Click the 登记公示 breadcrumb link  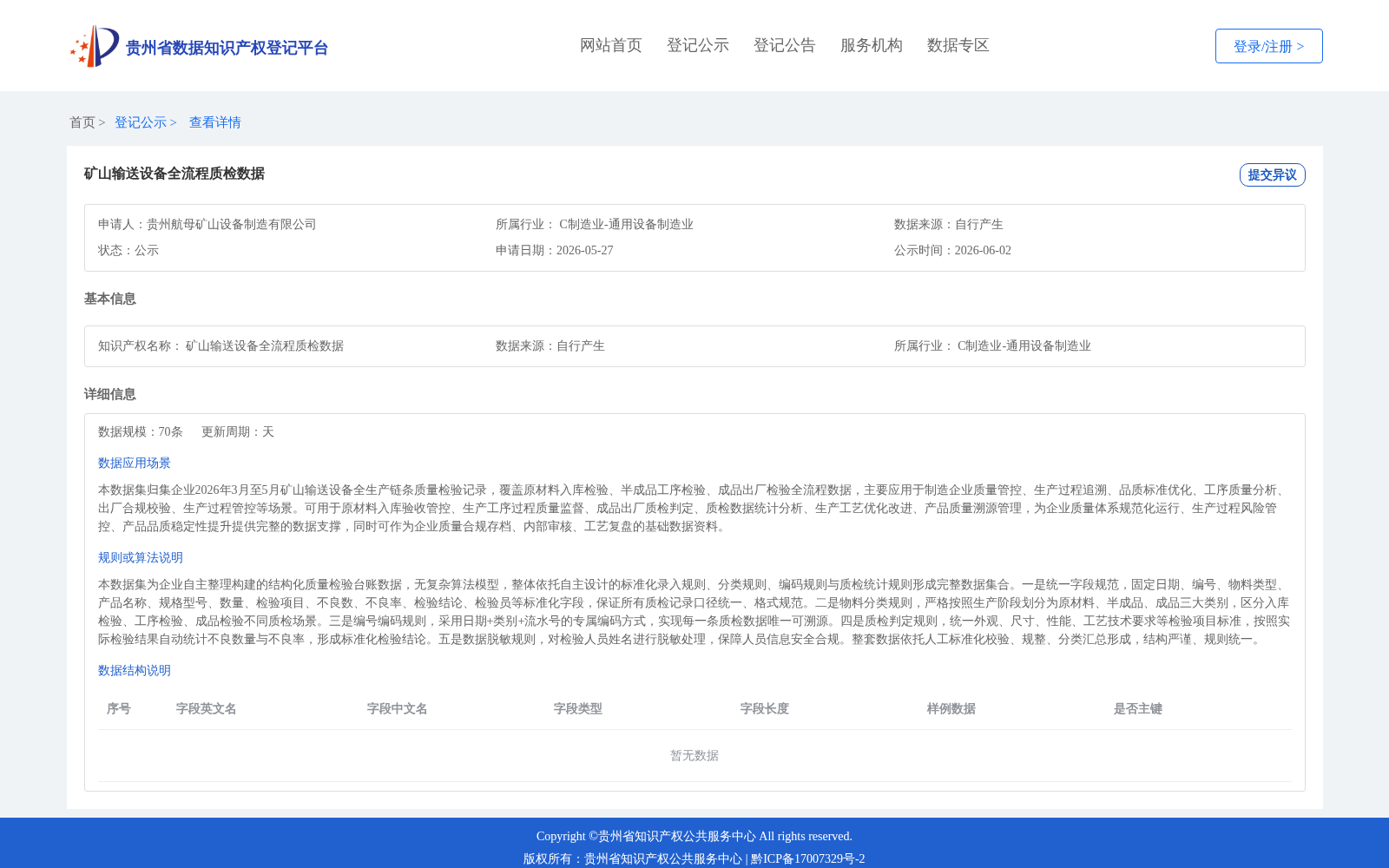(141, 122)
